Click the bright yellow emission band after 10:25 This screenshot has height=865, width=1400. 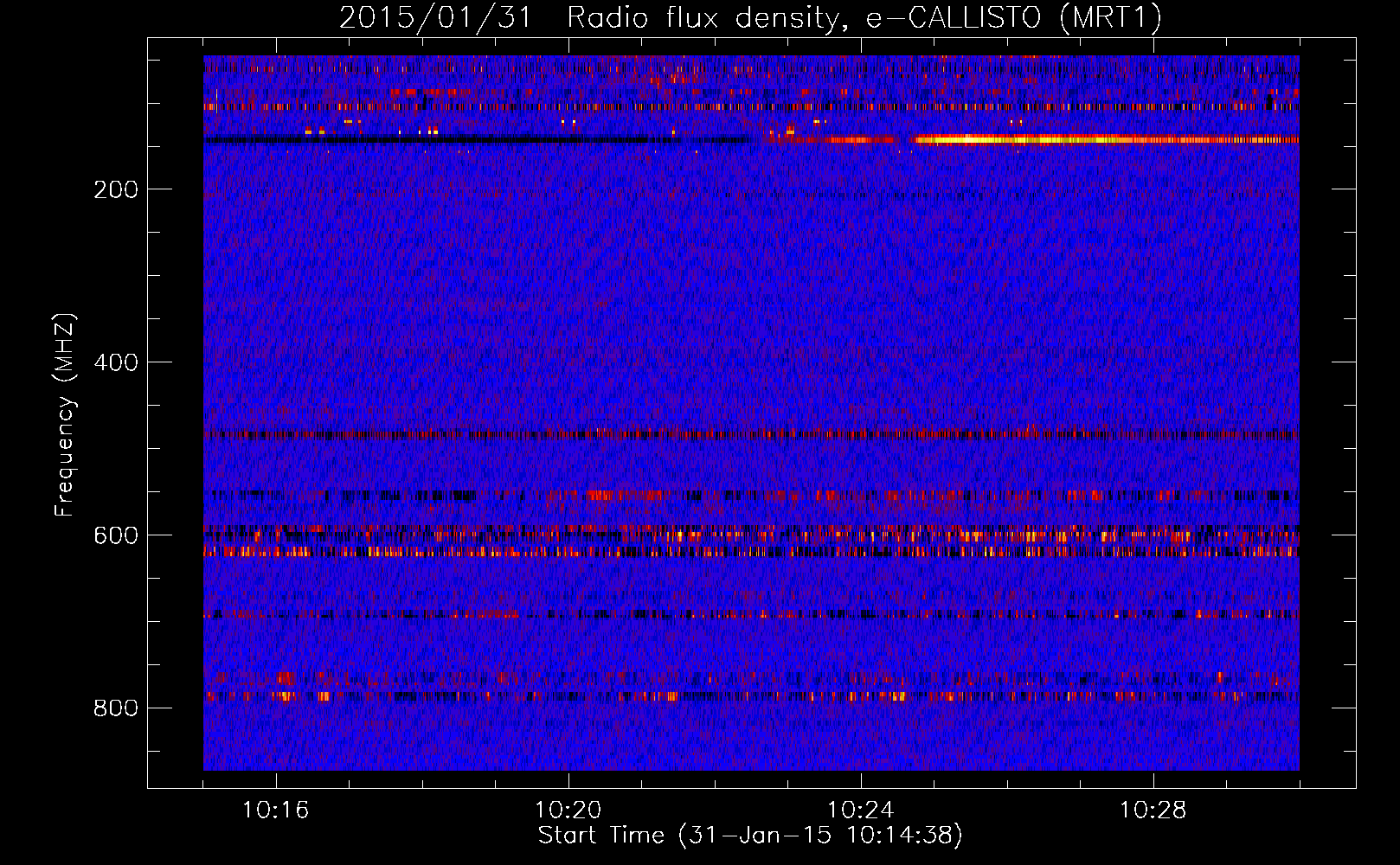tap(1107, 139)
